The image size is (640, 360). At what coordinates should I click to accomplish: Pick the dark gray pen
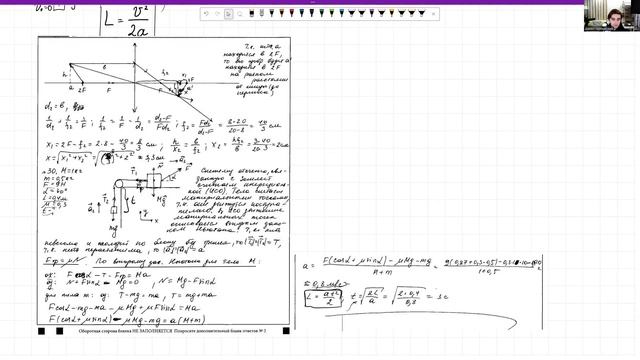click(272, 13)
